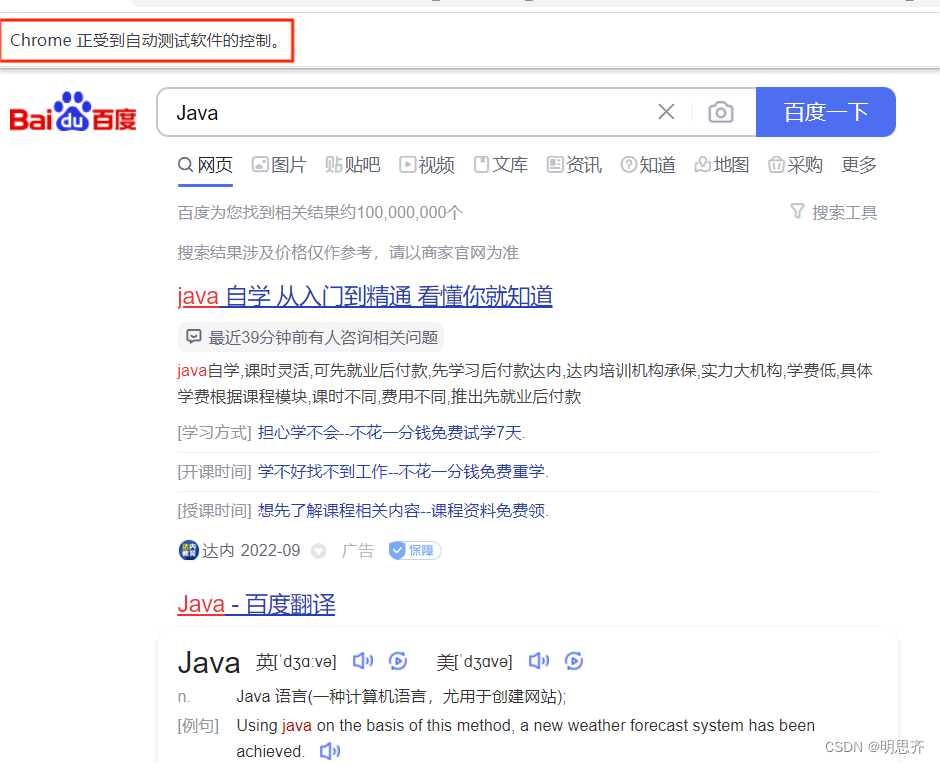Clear the search box with the X icon
The height and width of the screenshot is (763, 940).
tap(666, 112)
